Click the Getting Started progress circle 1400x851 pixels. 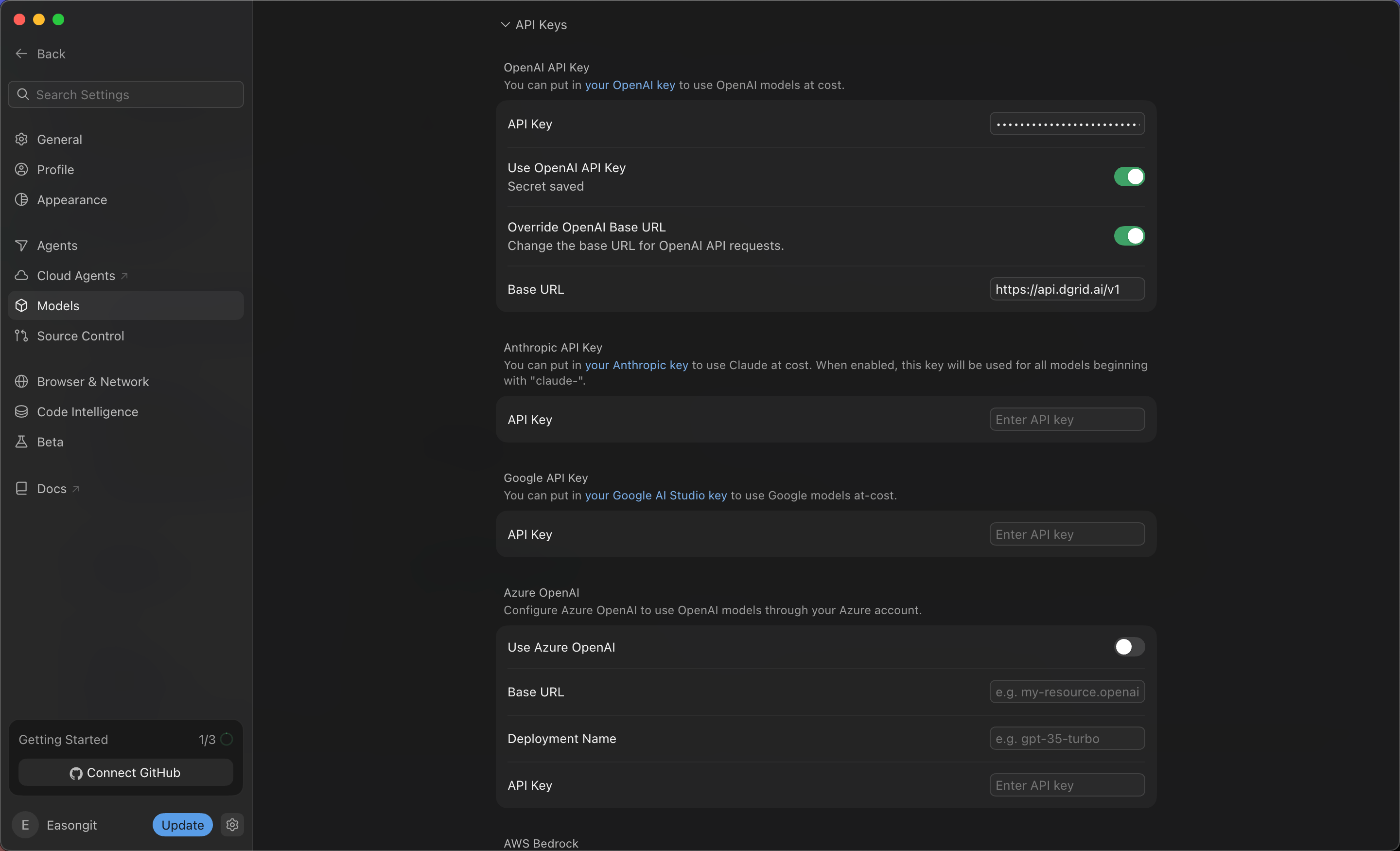(227, 739)
